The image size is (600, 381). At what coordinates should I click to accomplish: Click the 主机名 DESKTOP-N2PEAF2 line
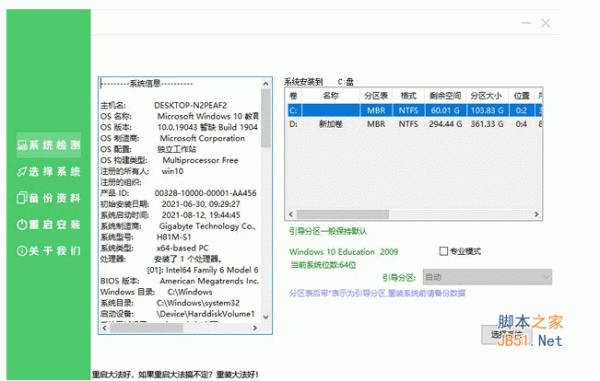click(x=163, y=105)
